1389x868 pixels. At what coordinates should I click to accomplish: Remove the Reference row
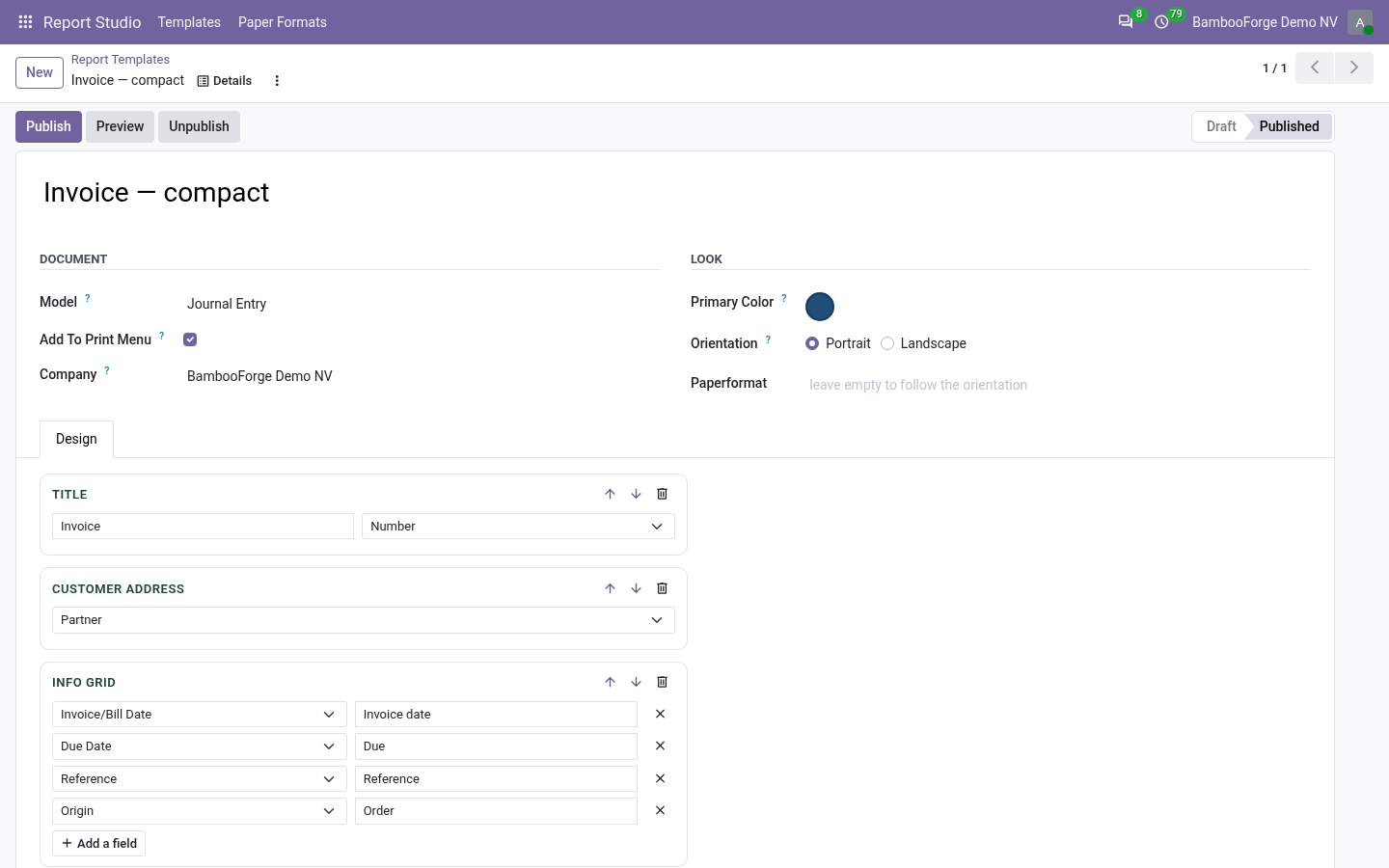point(660,778)
